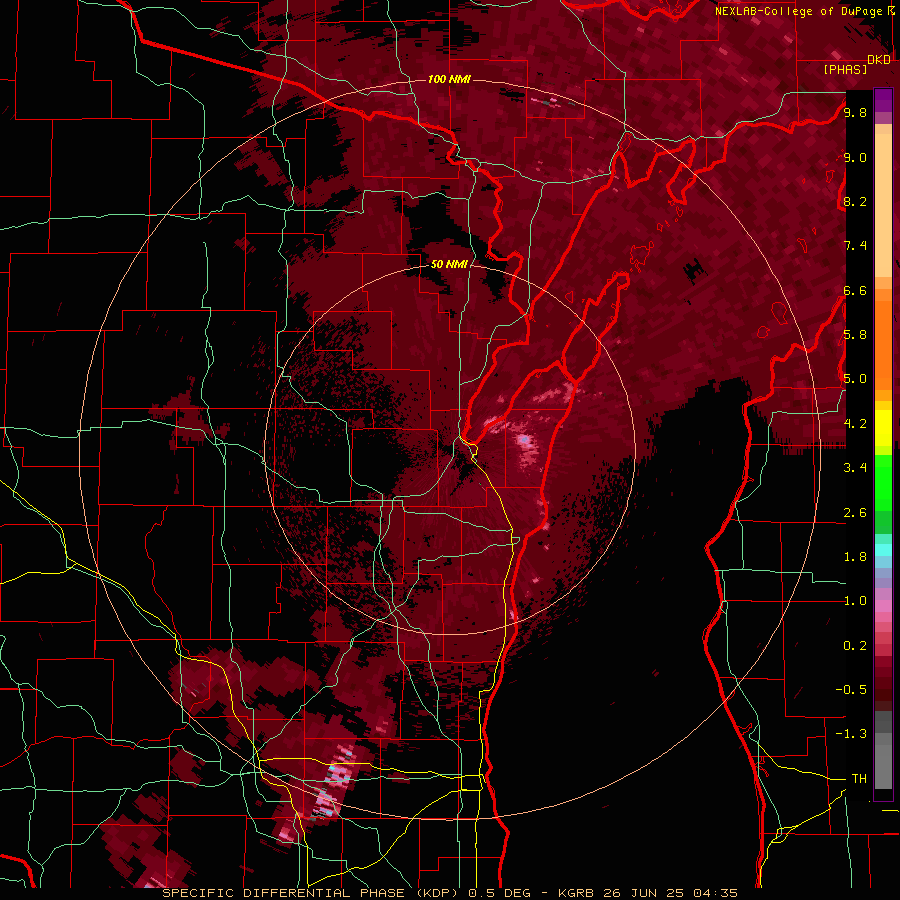Click the -1.3 color scale value
The width and height of the screenshot is (900, 900).
pos(851,734)
